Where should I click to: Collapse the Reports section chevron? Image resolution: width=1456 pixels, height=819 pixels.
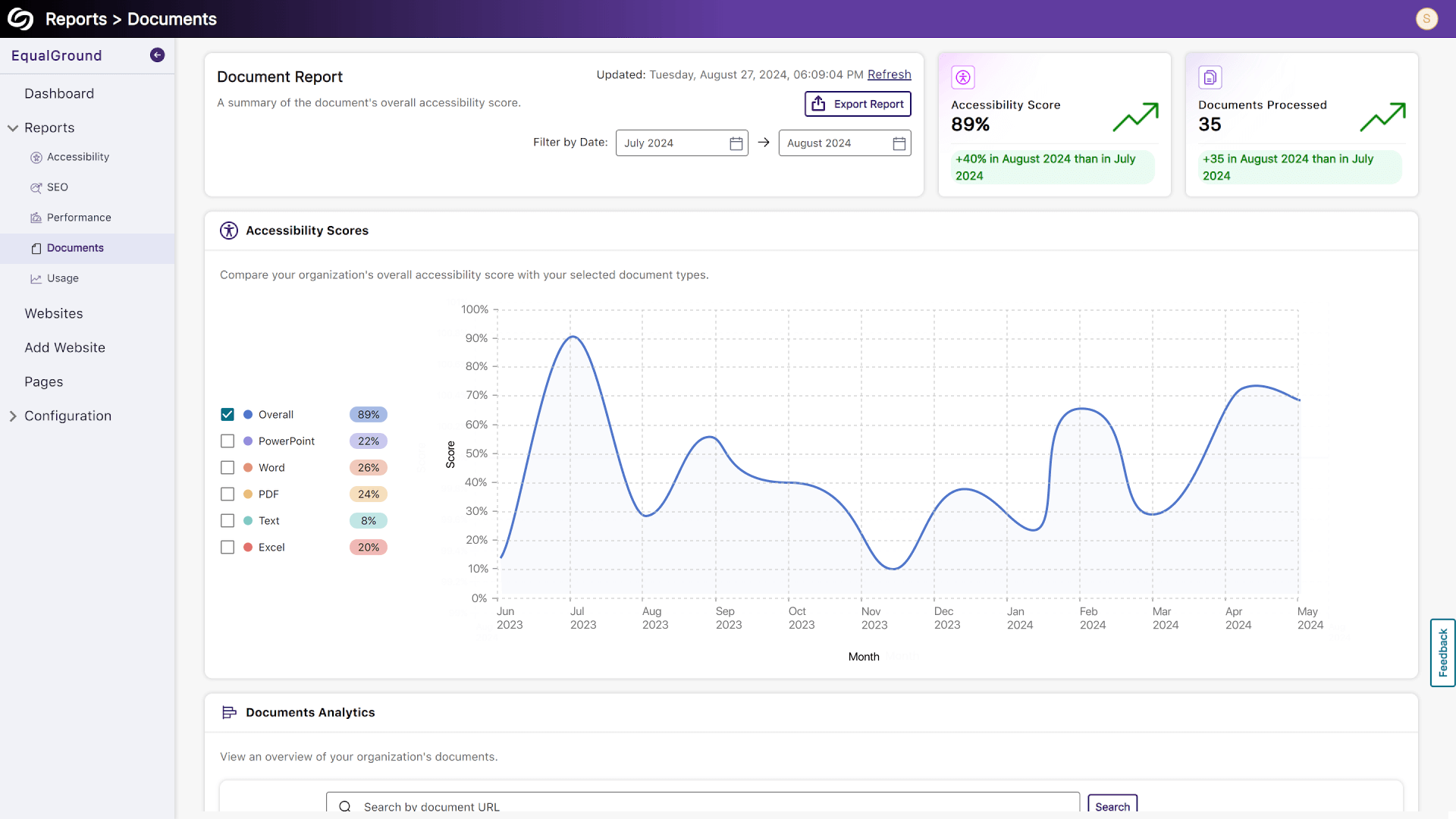(x=13, y=128)
